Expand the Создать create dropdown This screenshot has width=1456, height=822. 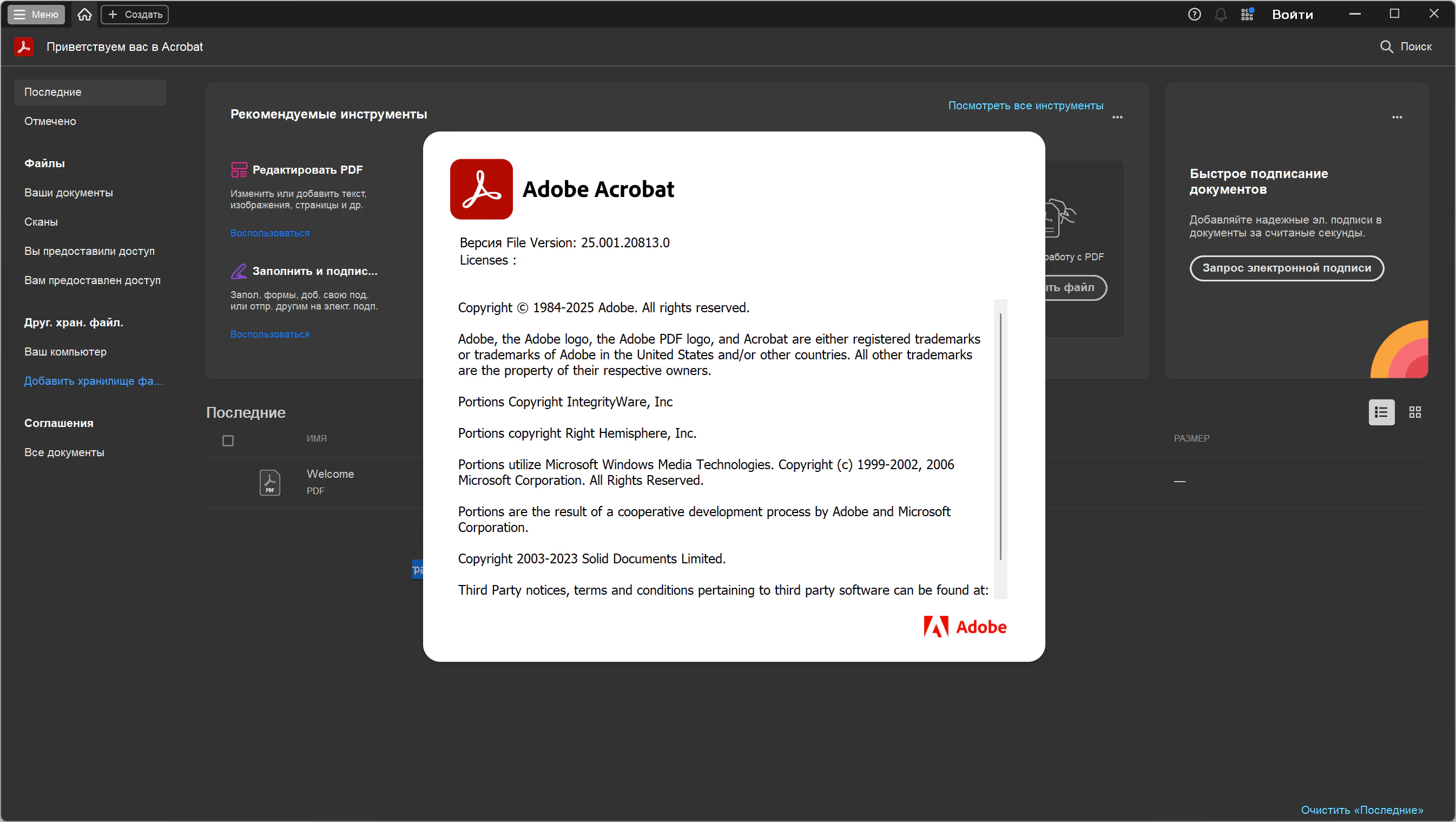tap(135, 14)
